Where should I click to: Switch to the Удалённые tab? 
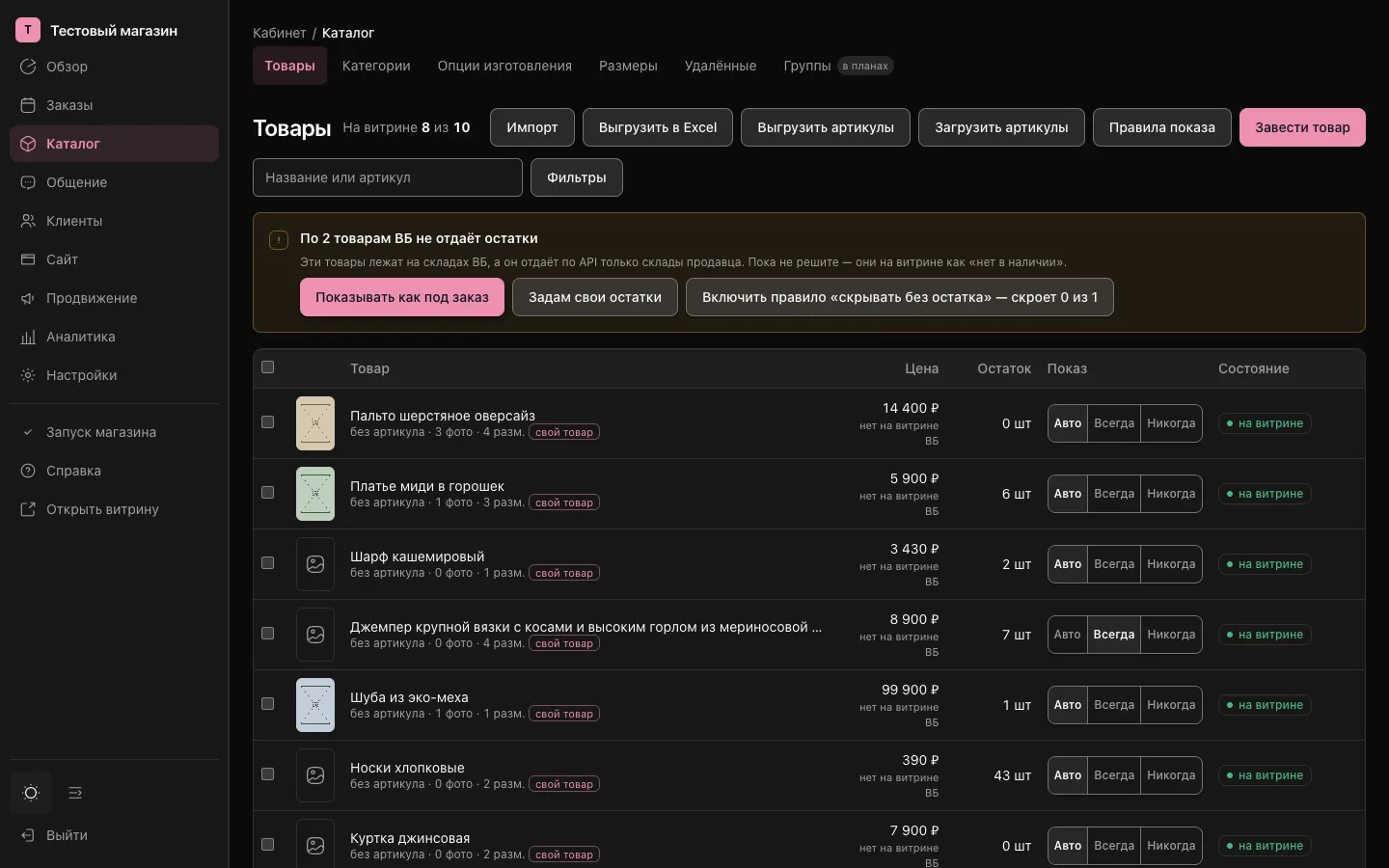point(721,66)
